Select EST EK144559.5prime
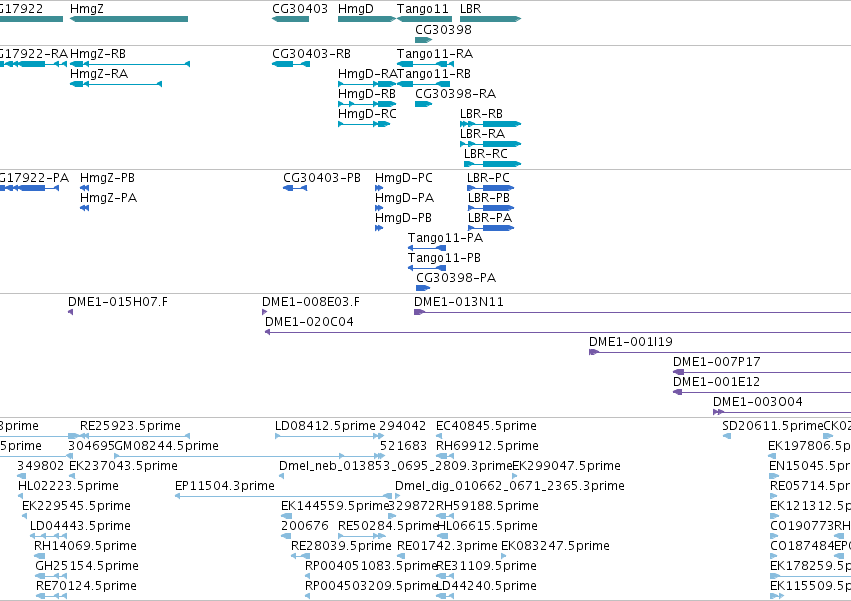851x601 pixels. 335,505
